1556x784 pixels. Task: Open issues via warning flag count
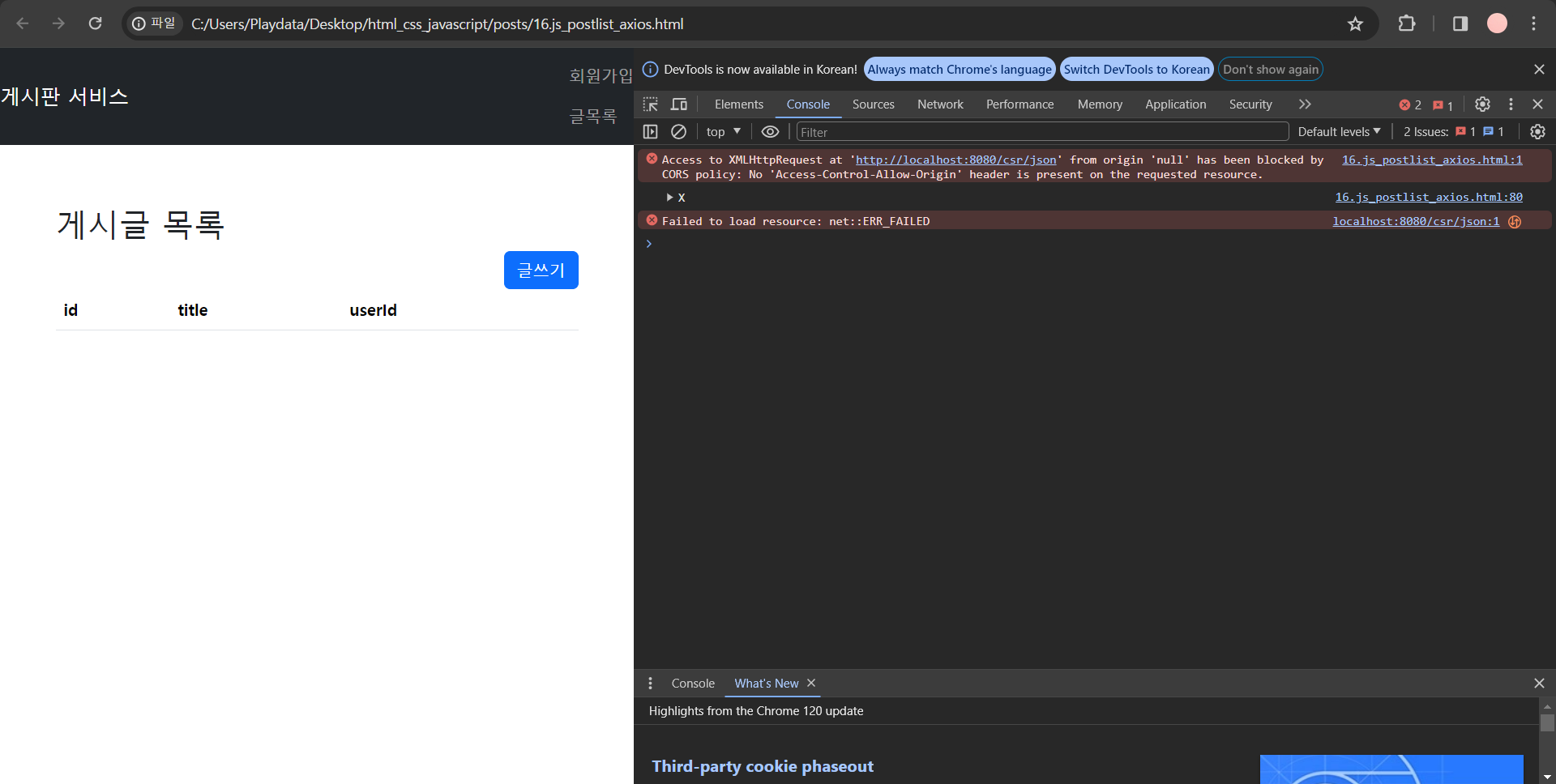[x=1443, y=105]
